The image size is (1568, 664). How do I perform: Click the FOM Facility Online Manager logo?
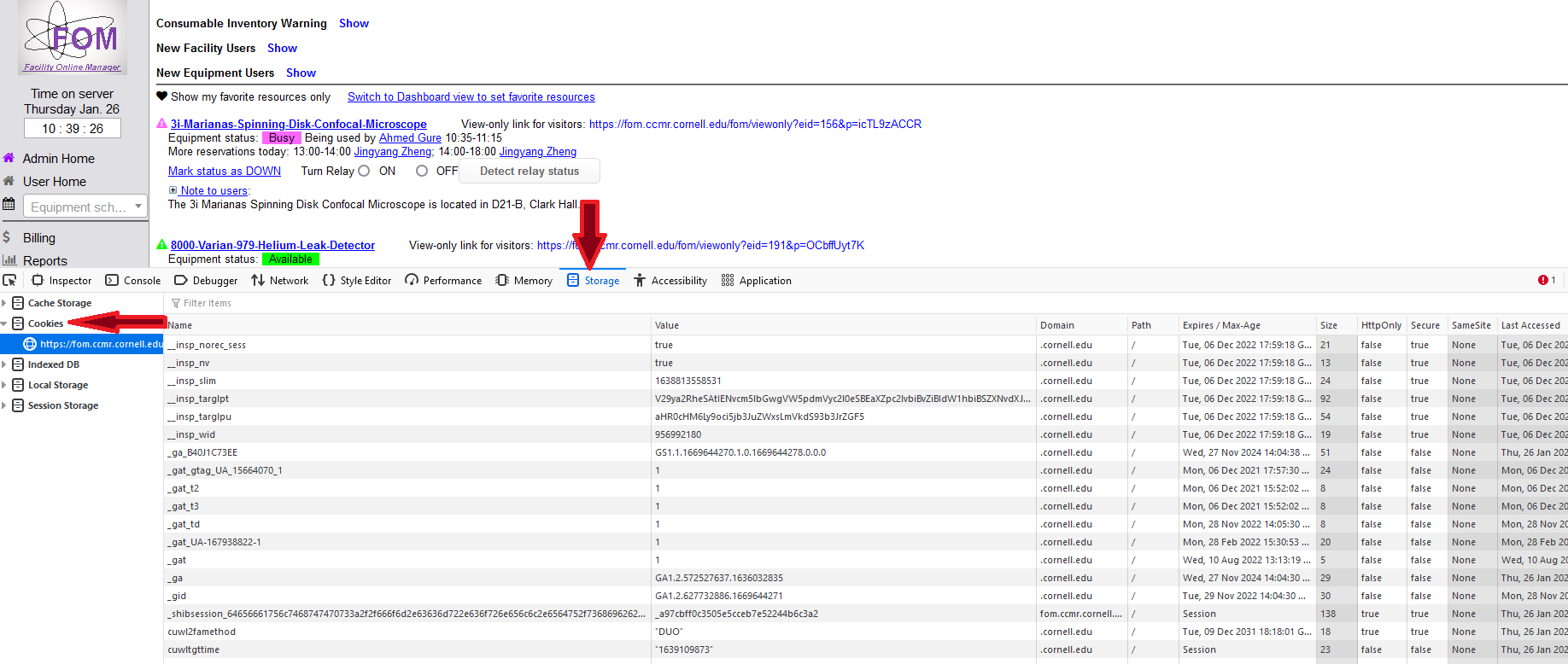tap(73, 38)
